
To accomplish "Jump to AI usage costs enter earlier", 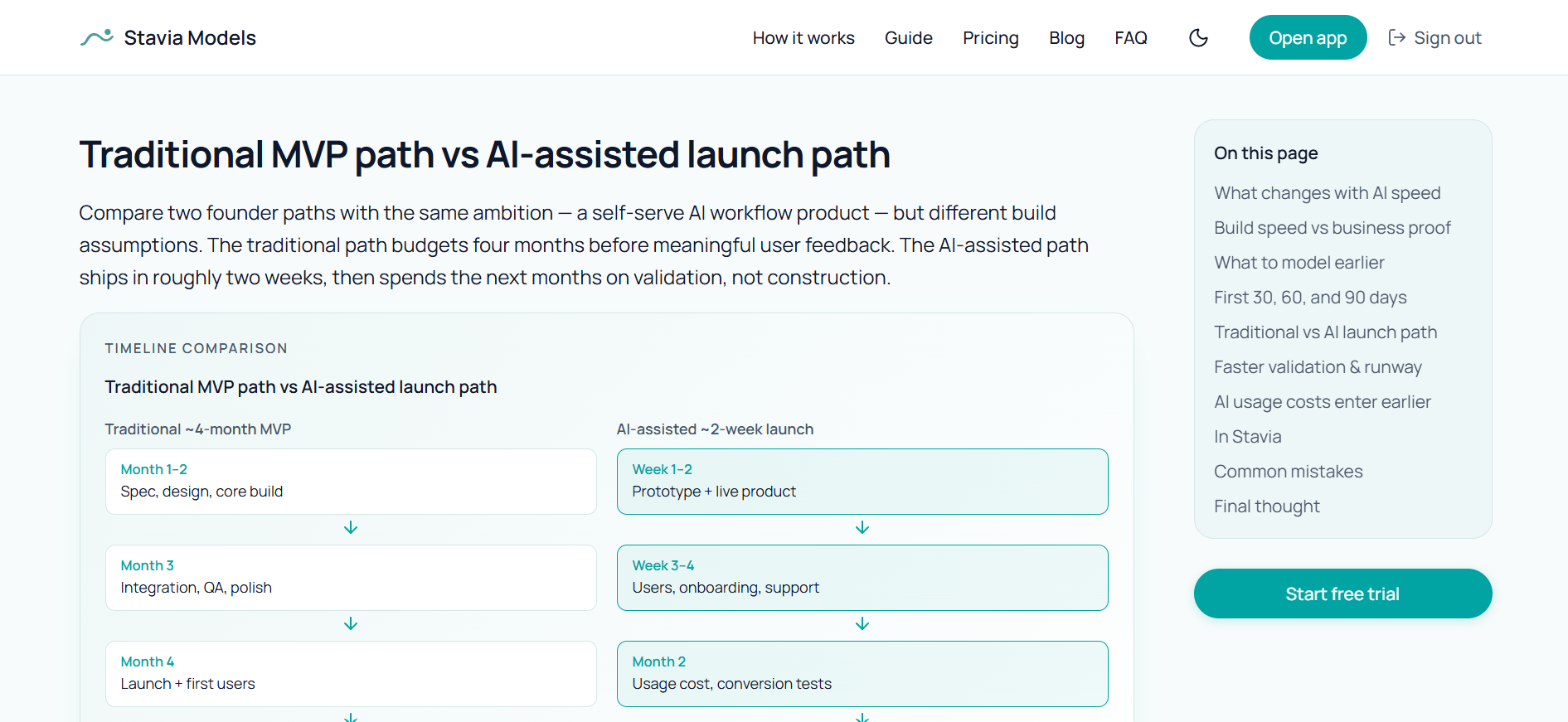I will pos(1323,402).
